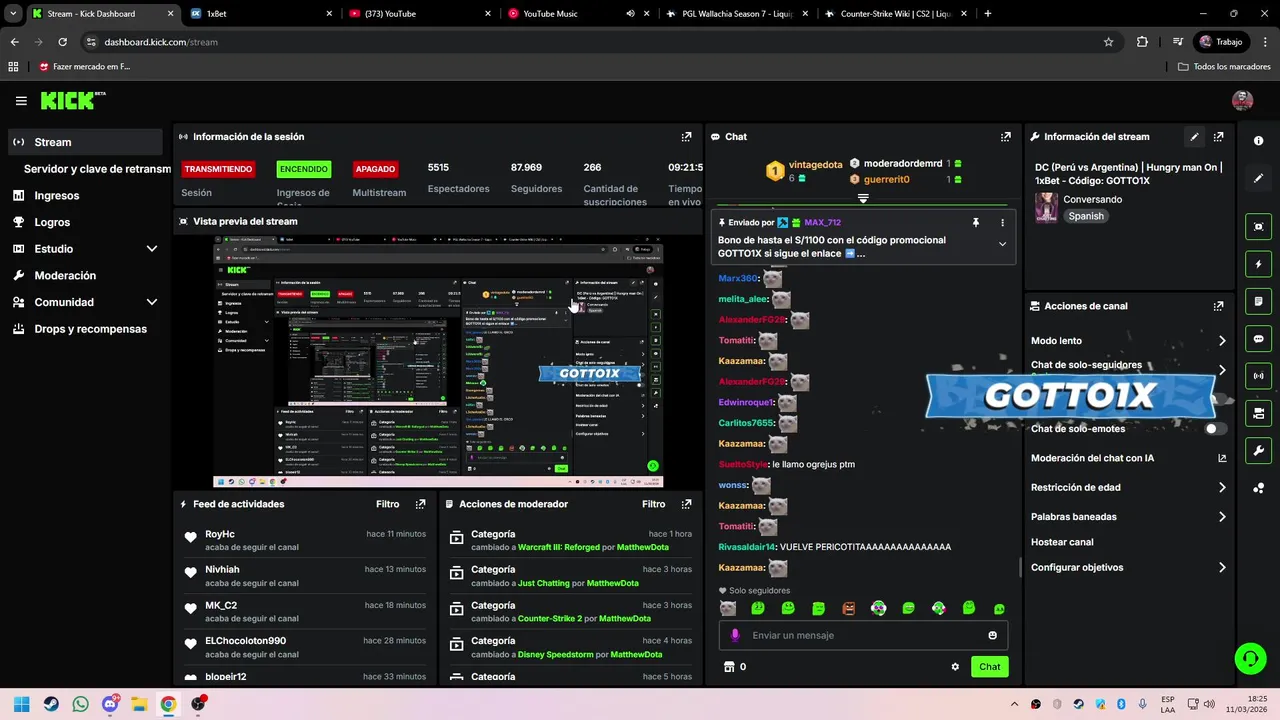Click the chat bubble icon in the right rail
The width and height of the screenshot is (1280, 720).
point(1258,339)
